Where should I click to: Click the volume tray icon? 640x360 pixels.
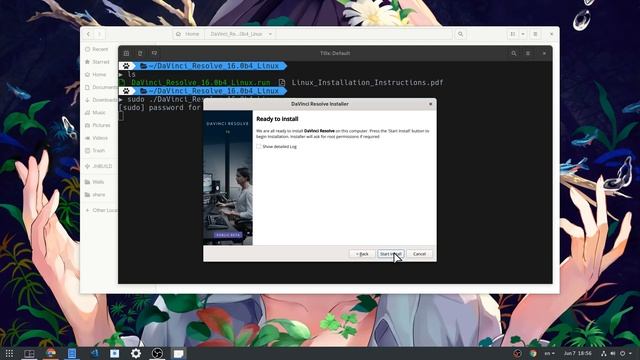tap(613, 353)
